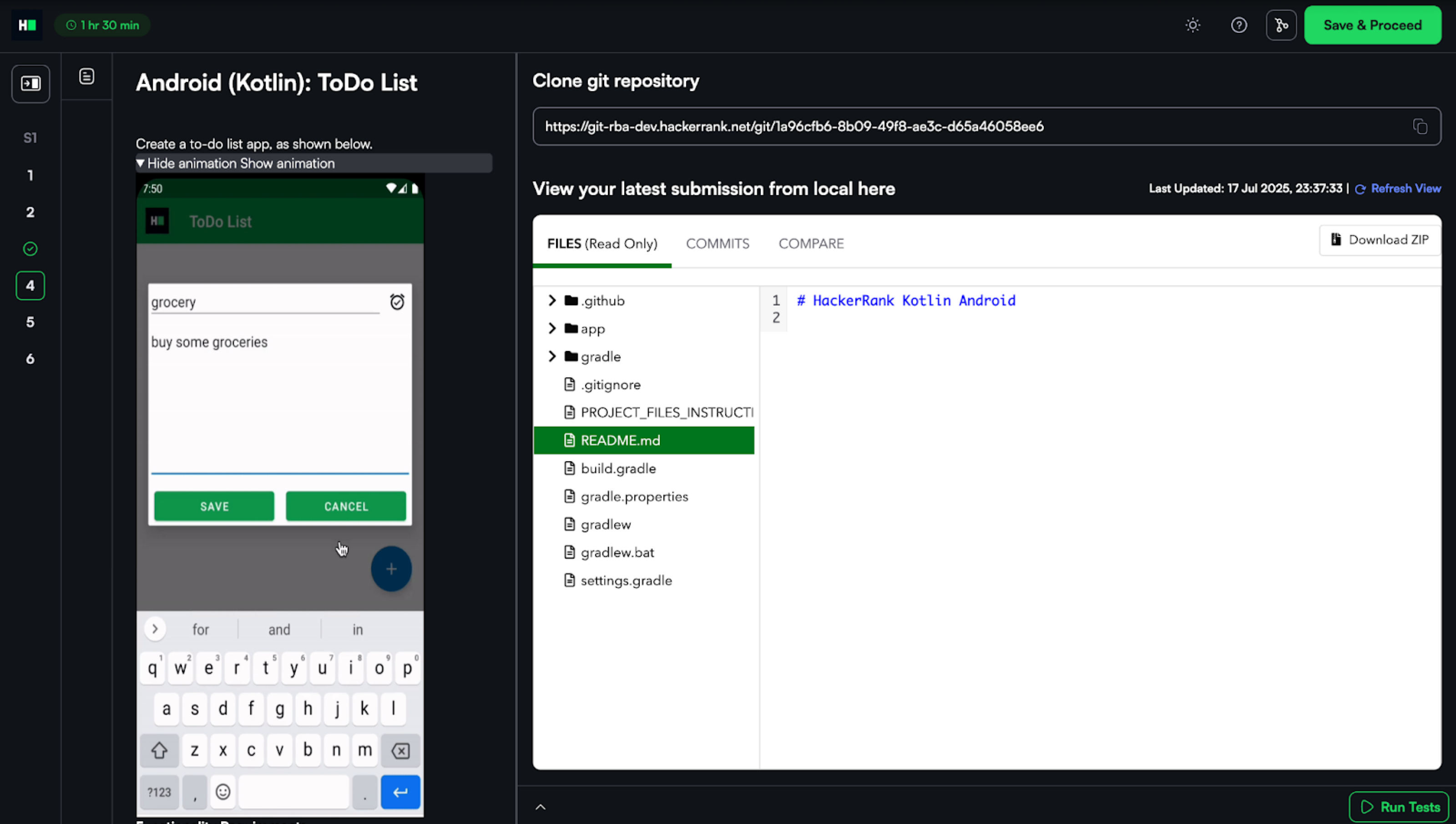The height and width of the screenshot is (824, 1456).
Task: Click CANCEL button in the todo dialog
Action: tap(346, 506)
